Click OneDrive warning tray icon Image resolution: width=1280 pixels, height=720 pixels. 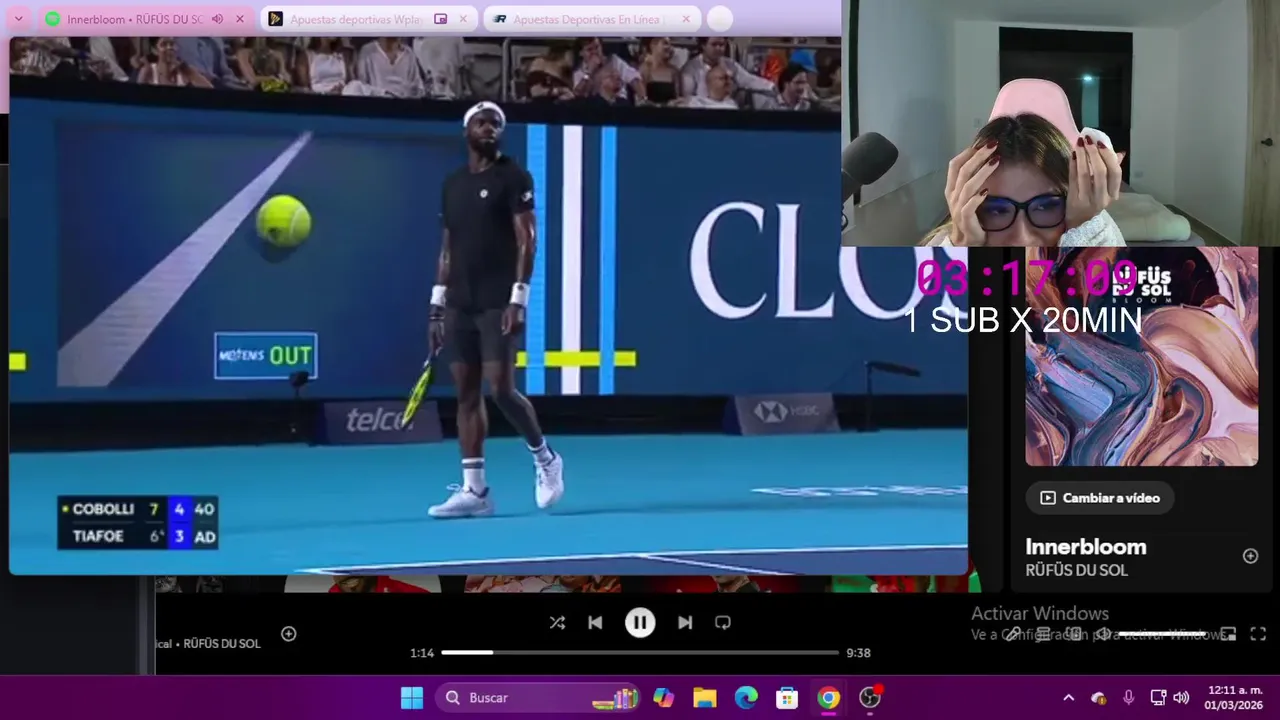[1099, 698]
